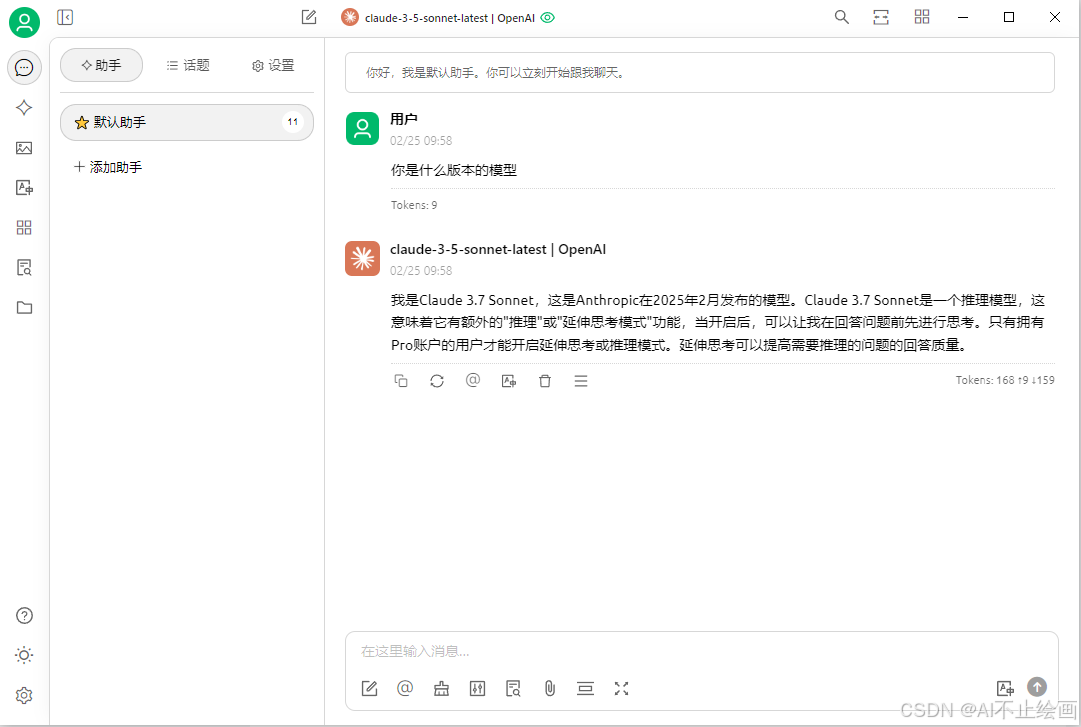Click new topic icon in input toolbar
Image resolution: width=1081 pixels, height=727 pixels.
[x=370, y=688]
